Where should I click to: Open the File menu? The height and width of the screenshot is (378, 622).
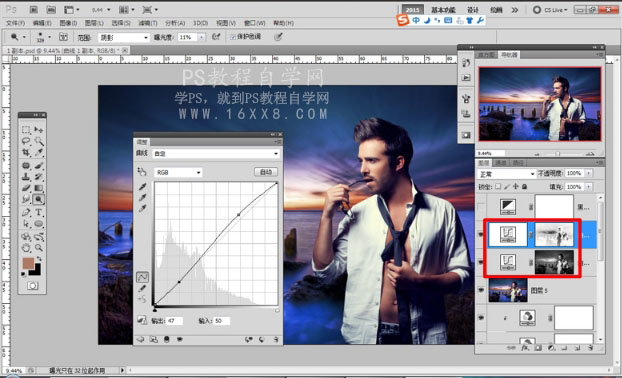[15, 23]
